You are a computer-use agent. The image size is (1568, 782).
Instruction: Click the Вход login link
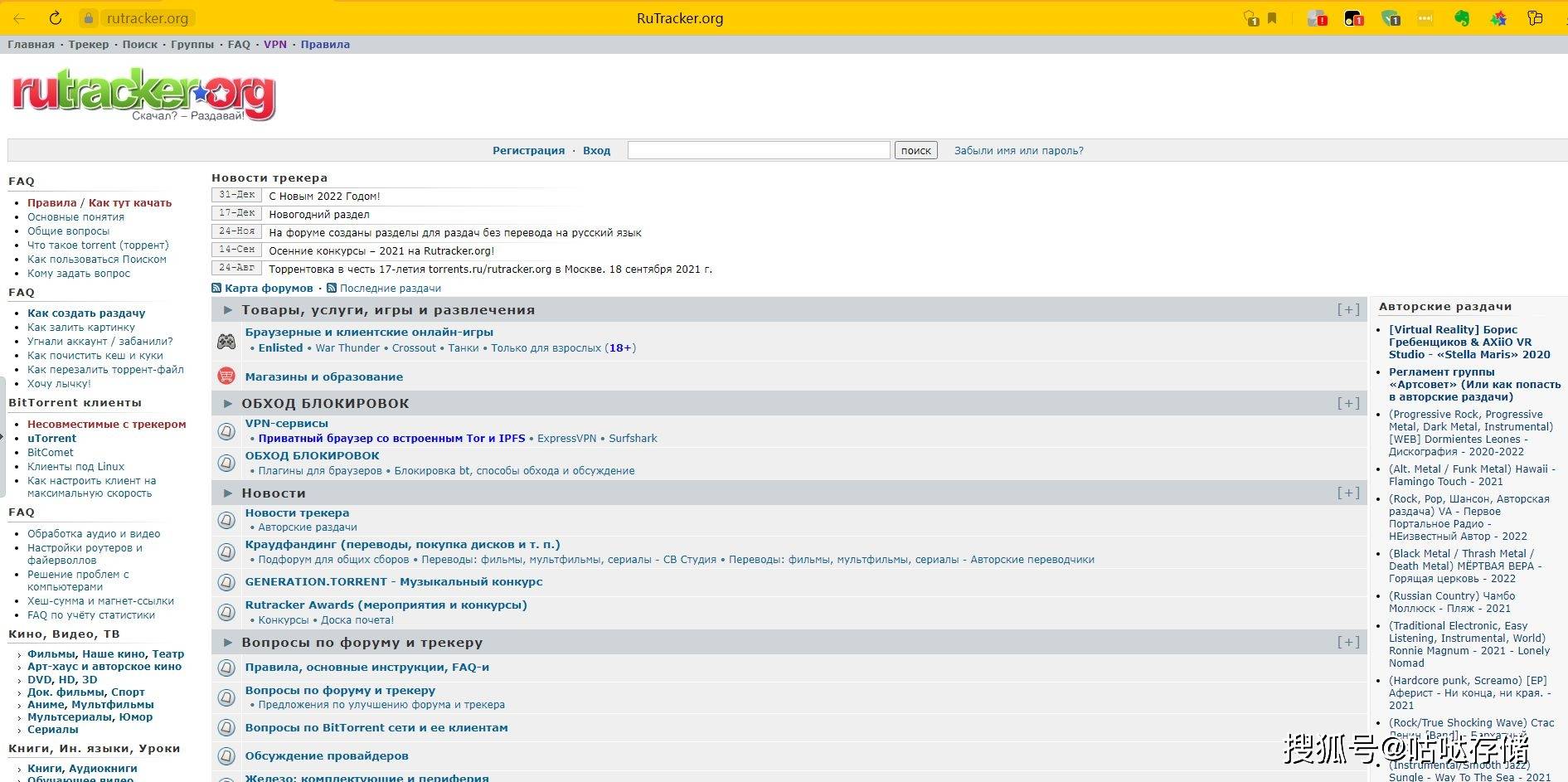pos(596,151)
